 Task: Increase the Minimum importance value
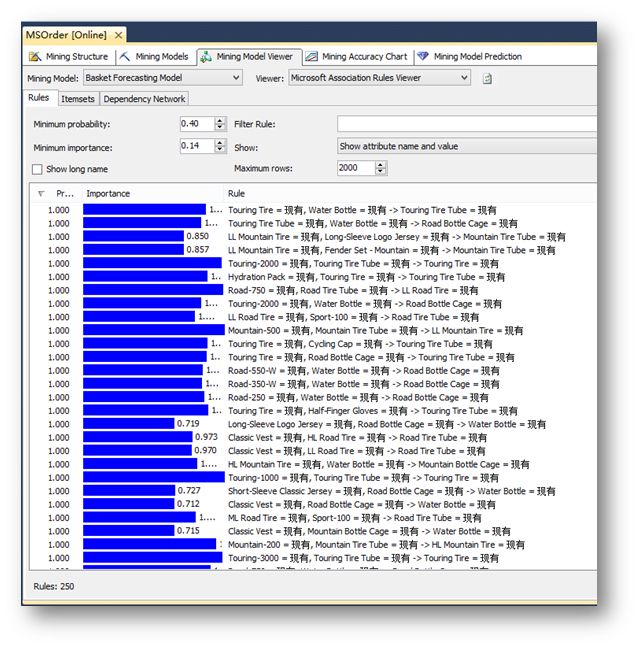pyautogui.click(x=220, y=143)
